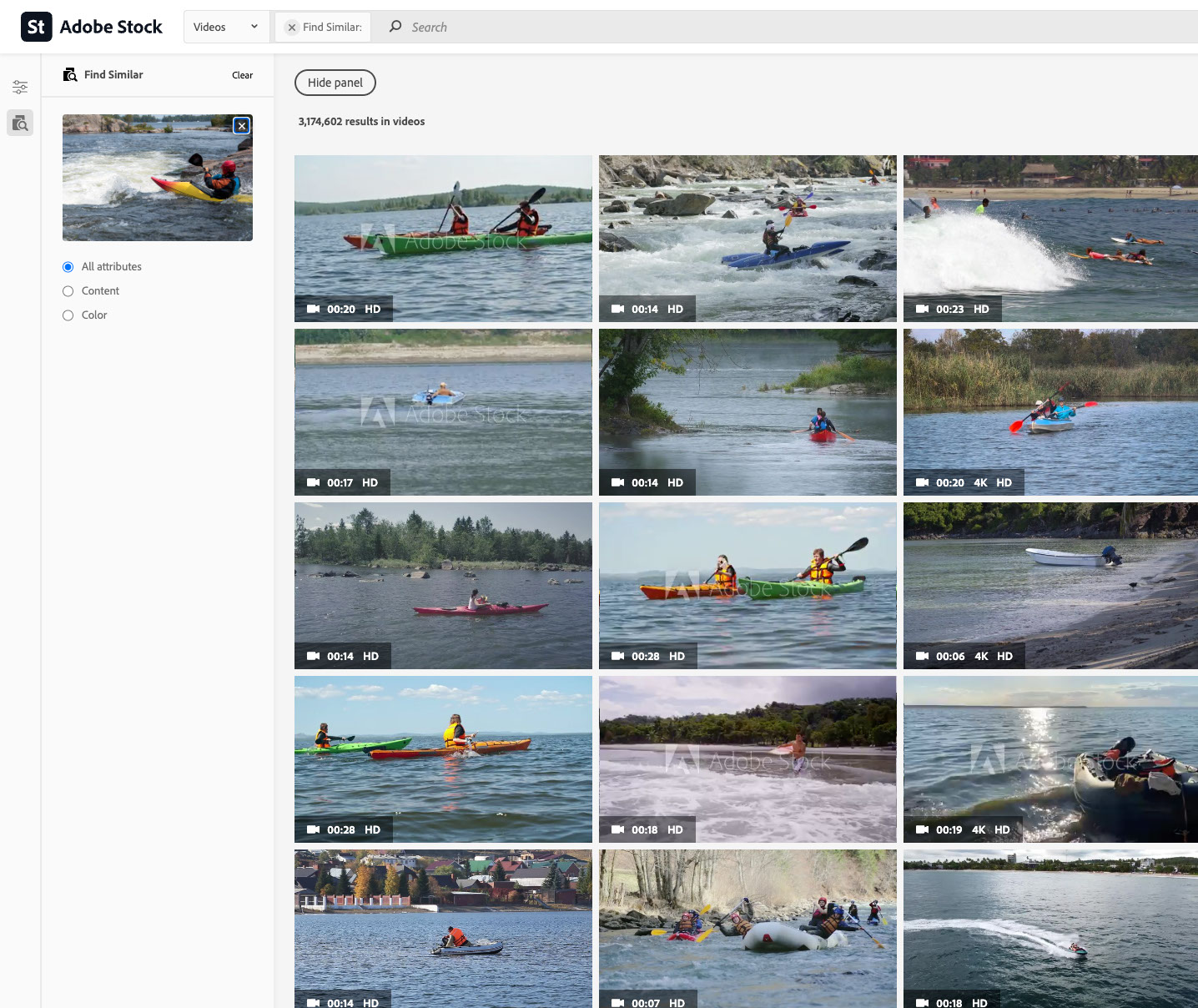The width and height of the screenshot is (1198, 1008).
Task: Select the Color radio button
Action: [68, 315]
